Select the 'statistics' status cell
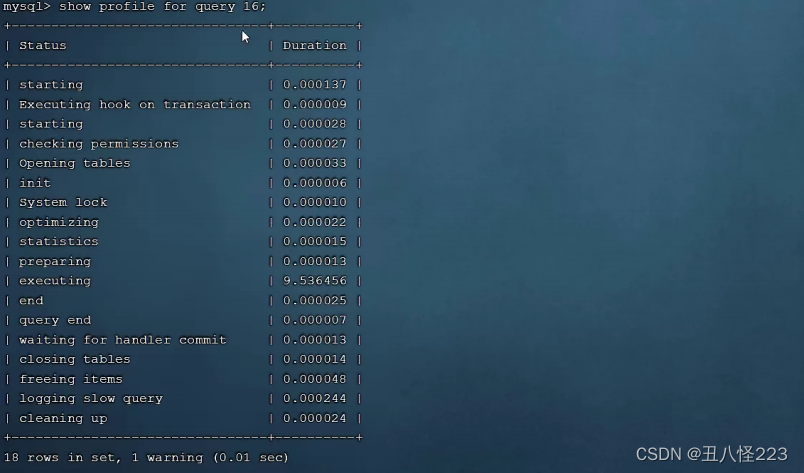The width and height of the screenshot is (804, 473). pos(58,242)
